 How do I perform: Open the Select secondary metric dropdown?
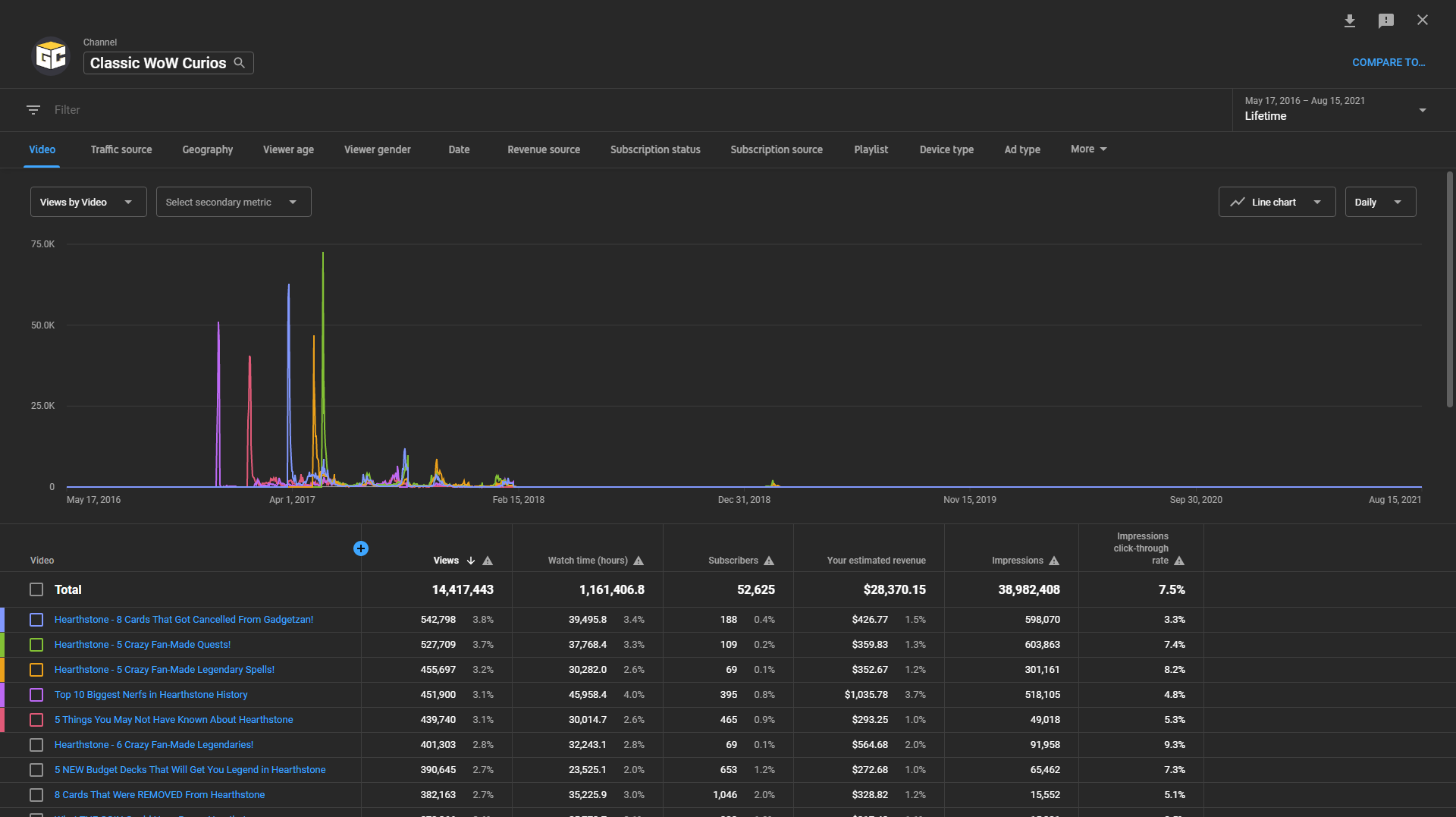234,202
